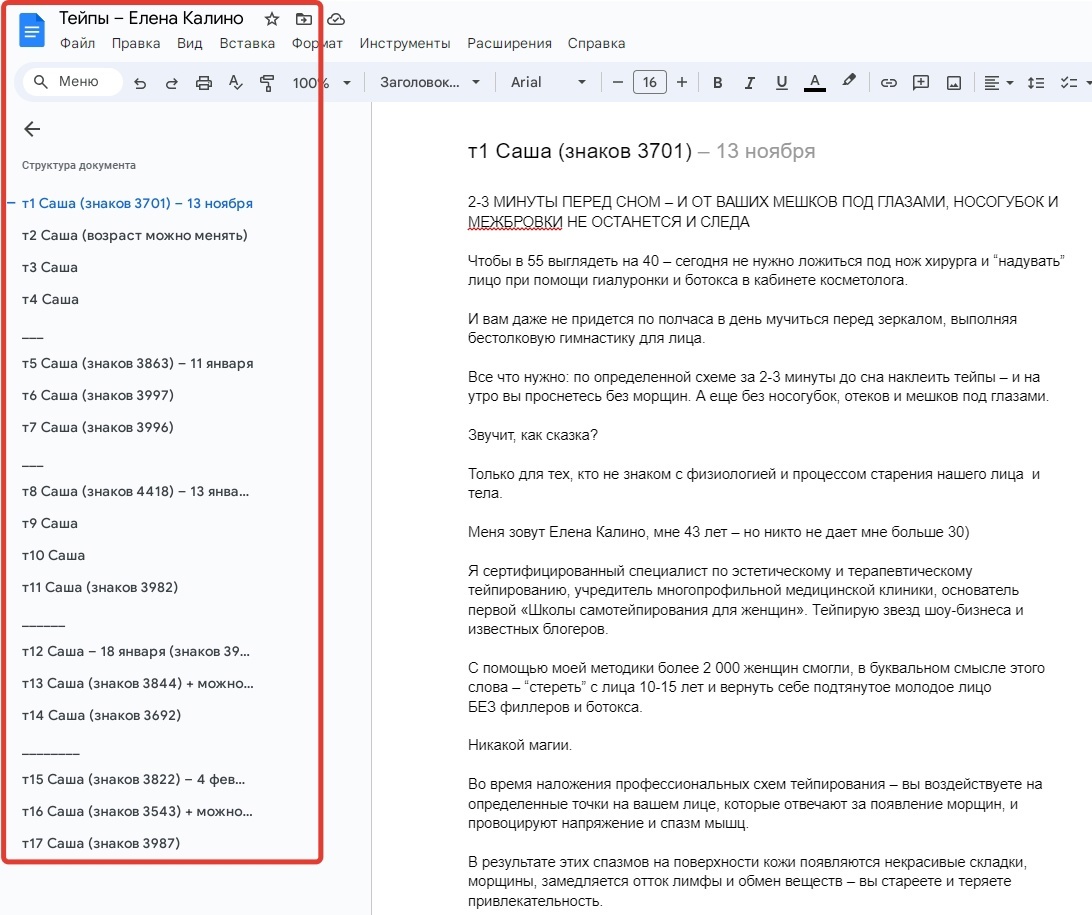Screen dimensions: 1092x915
Task: Jump to т15 Саша (знаков 3822)
Action: 133,780
